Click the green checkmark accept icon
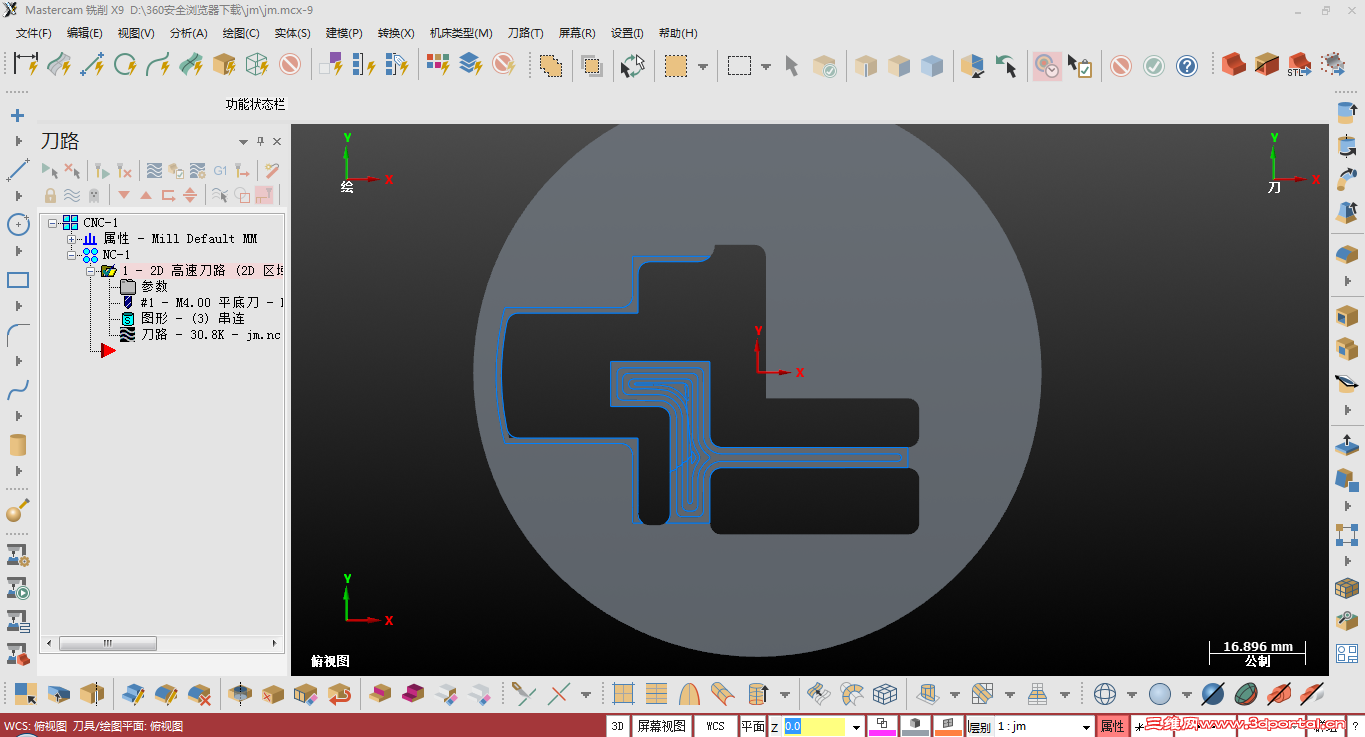 (1154, 66)
